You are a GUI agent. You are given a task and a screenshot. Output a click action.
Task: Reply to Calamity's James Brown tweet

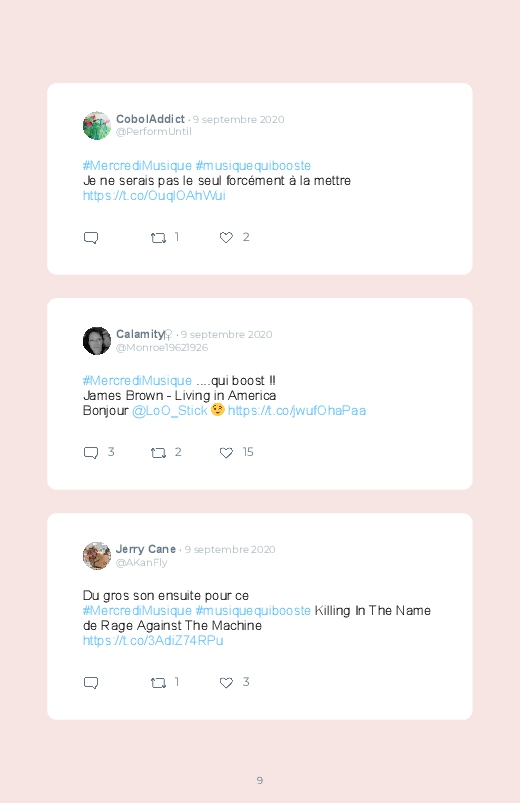[91, 453]
